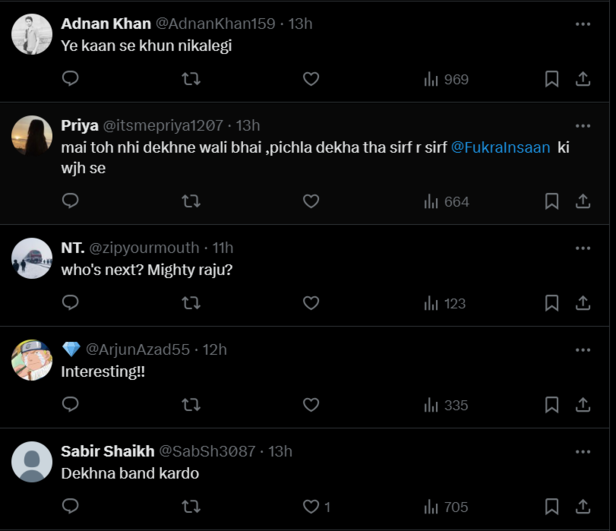Viewport: 616px width, 531px height.
Task: Open more options menu on Priya's tweet
Action: coord(583,125)
